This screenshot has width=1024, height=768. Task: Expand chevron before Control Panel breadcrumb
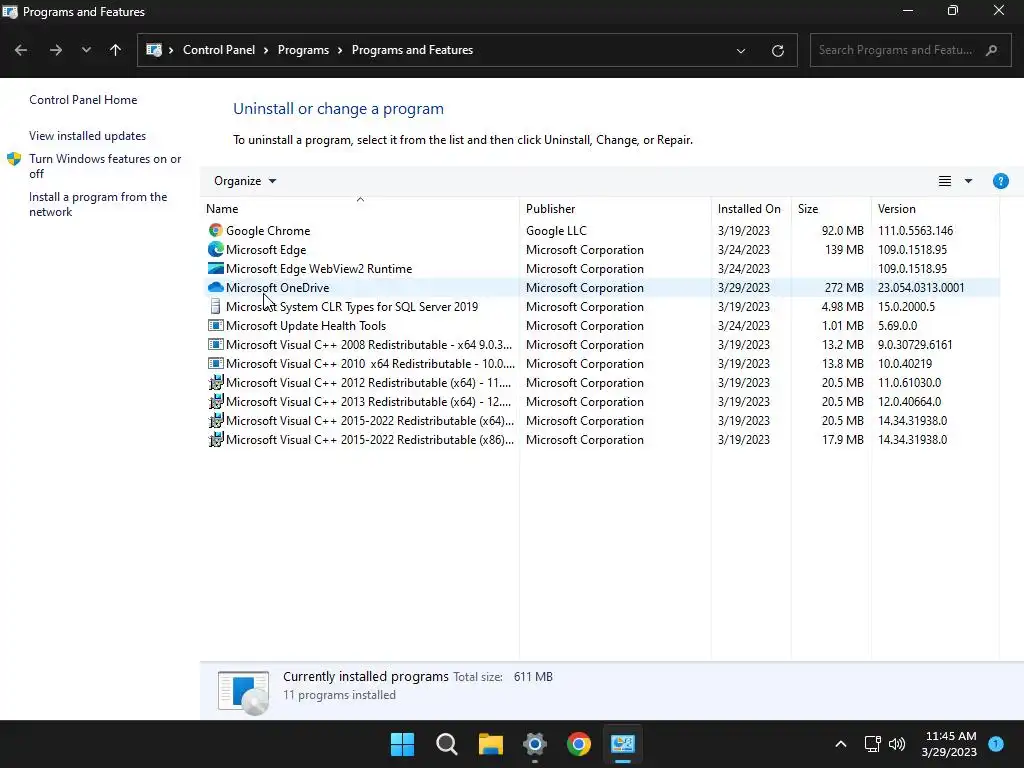tap(171, 50)
